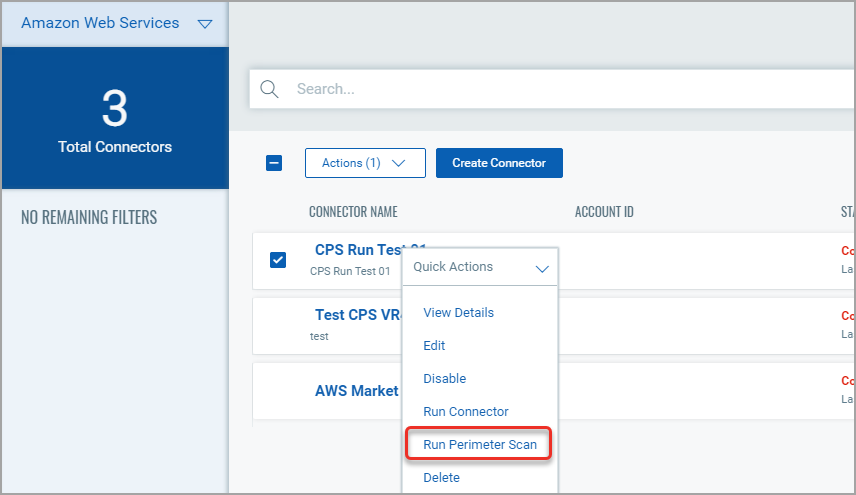Click into the Search input field
Viewport: 856px width, 495px height.
[560, 89]
